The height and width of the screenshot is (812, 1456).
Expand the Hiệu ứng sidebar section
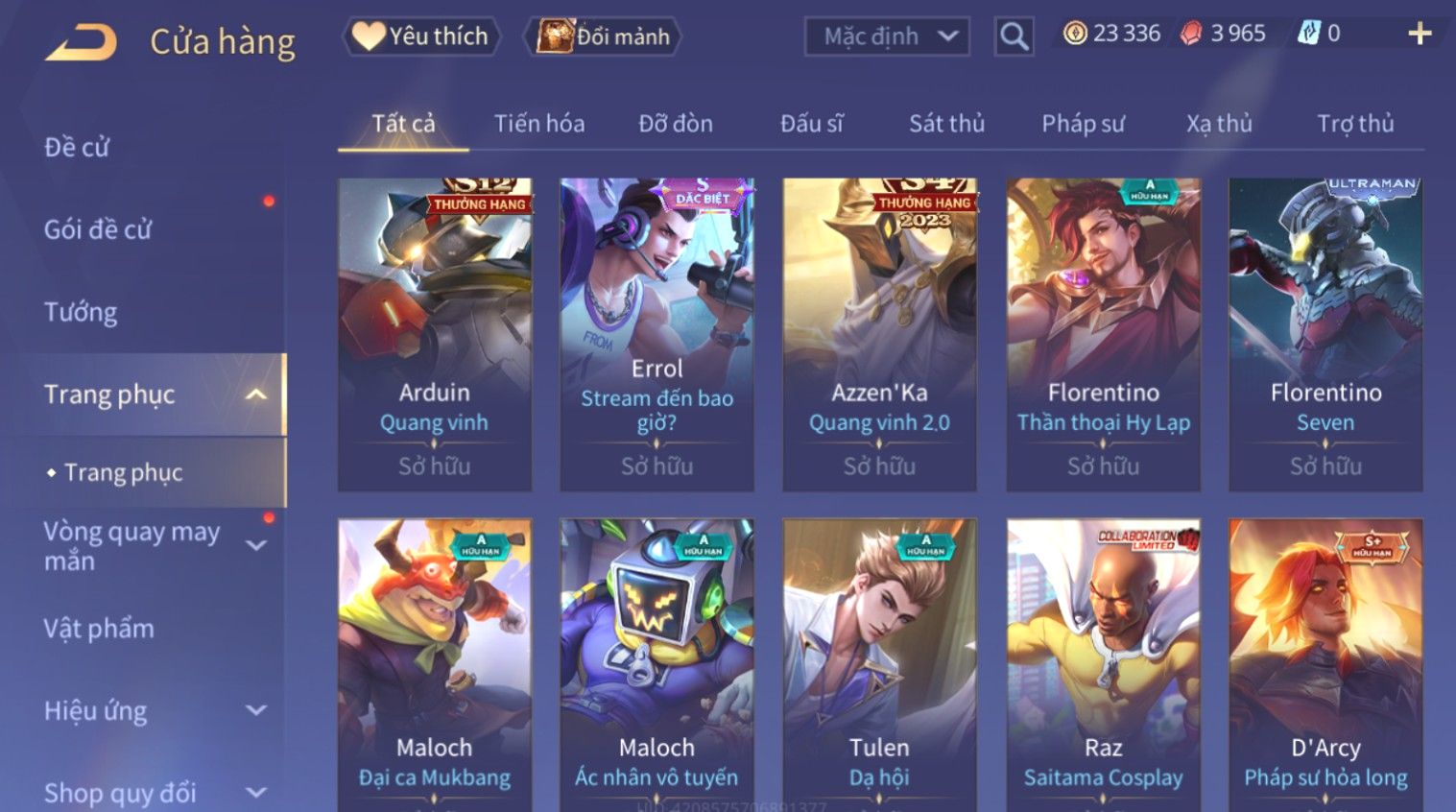tap(255, 710)
